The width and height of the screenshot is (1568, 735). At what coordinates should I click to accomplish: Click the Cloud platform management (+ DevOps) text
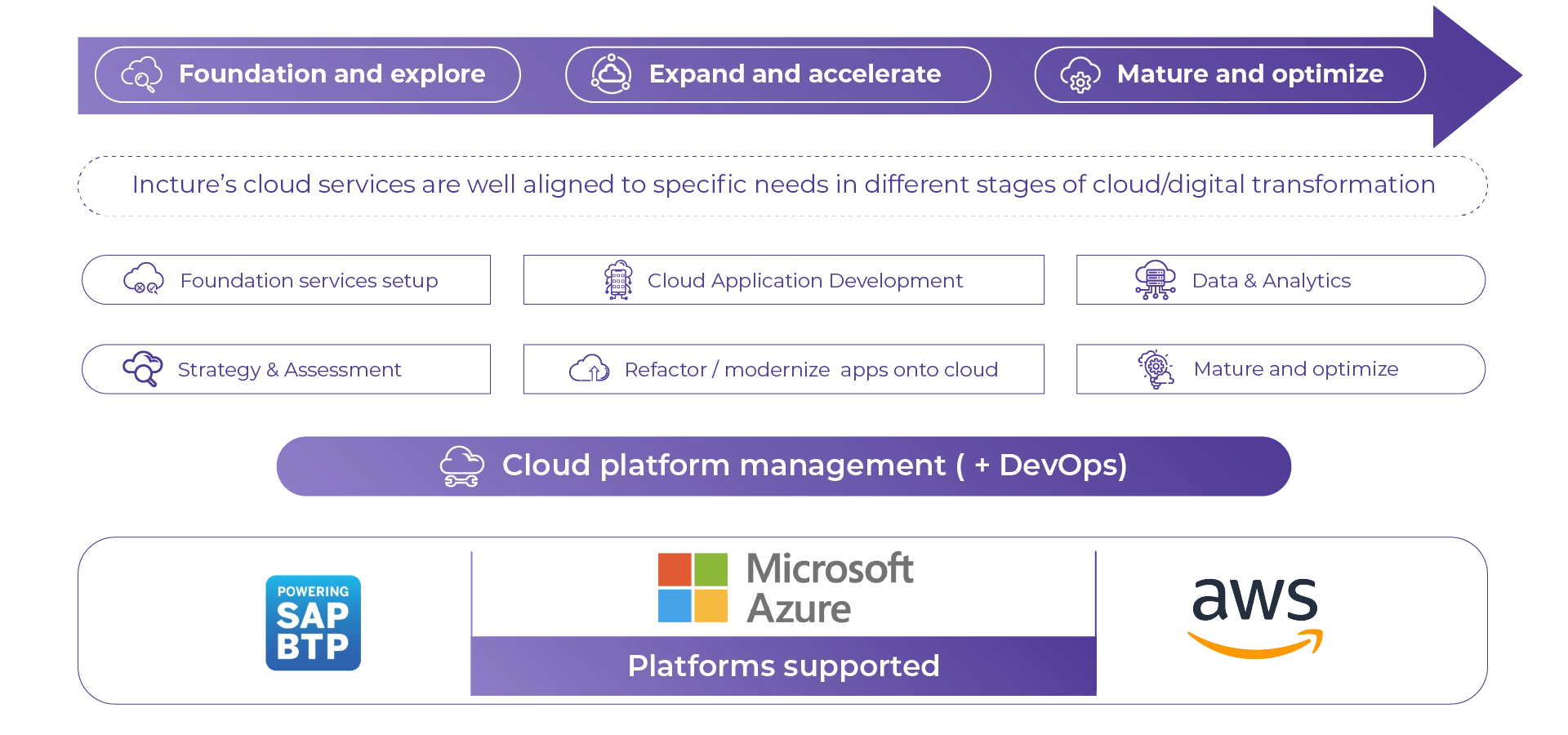814,465
